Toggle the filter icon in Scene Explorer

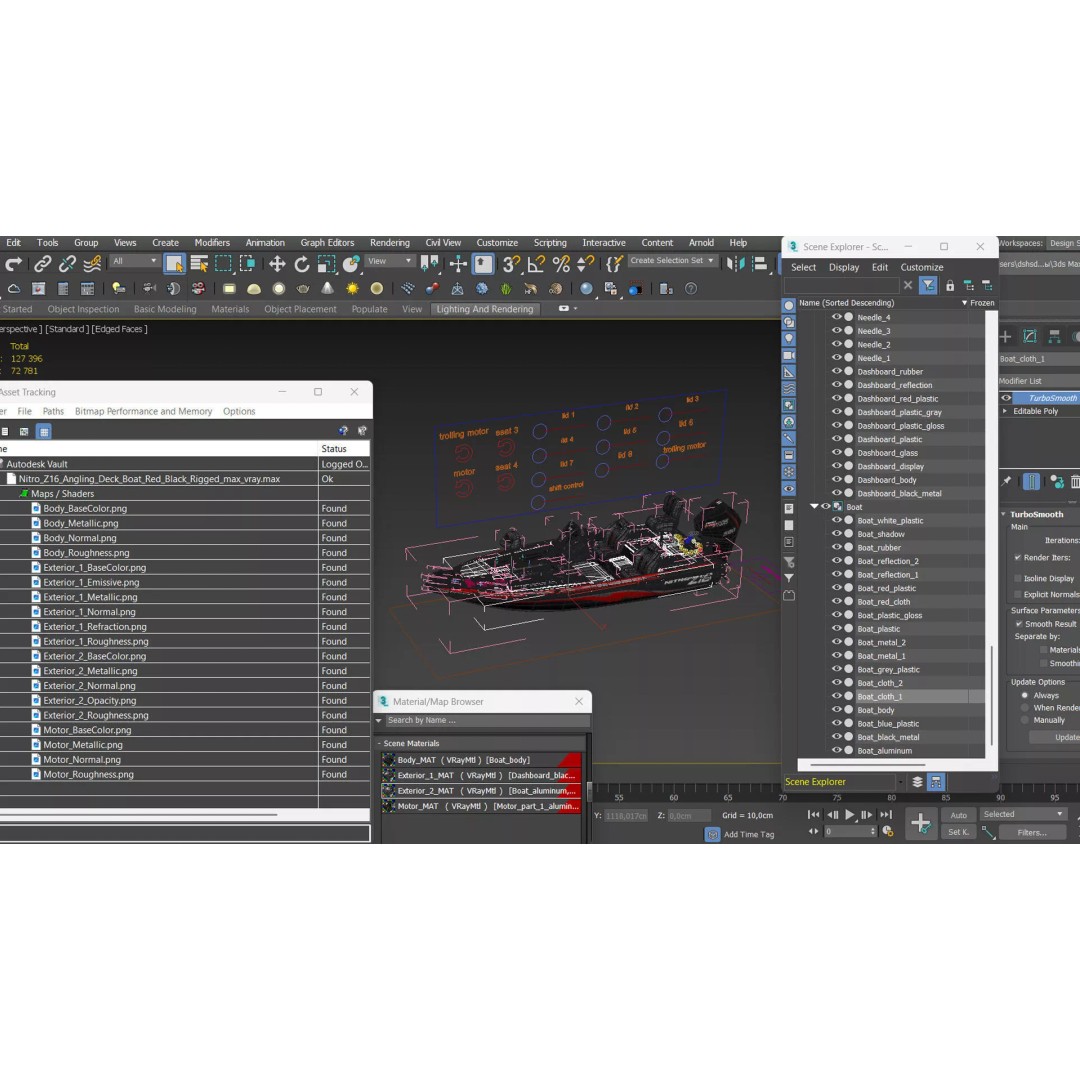(x=928, y=285)
